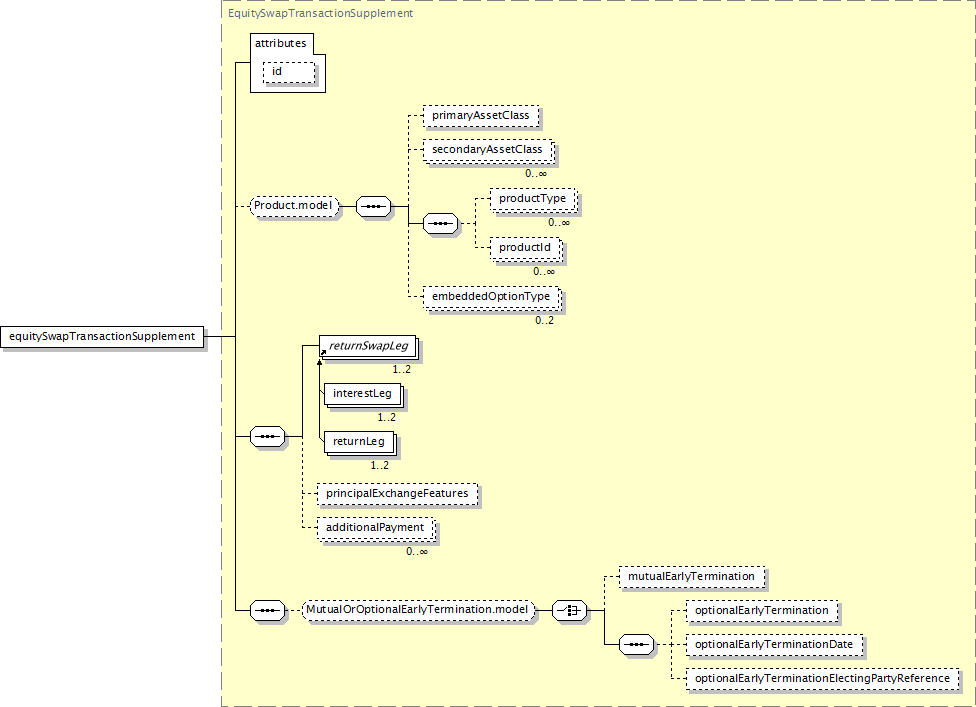Click the returnLeg element
The width and height of the screenshot is (976, 707).
click(355, 441)
